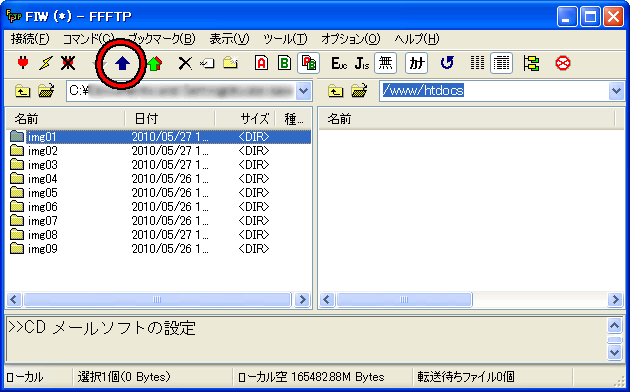630x392 pixels.
Task: Click the folder sync tree icon
Action: (x=531, y=63)
